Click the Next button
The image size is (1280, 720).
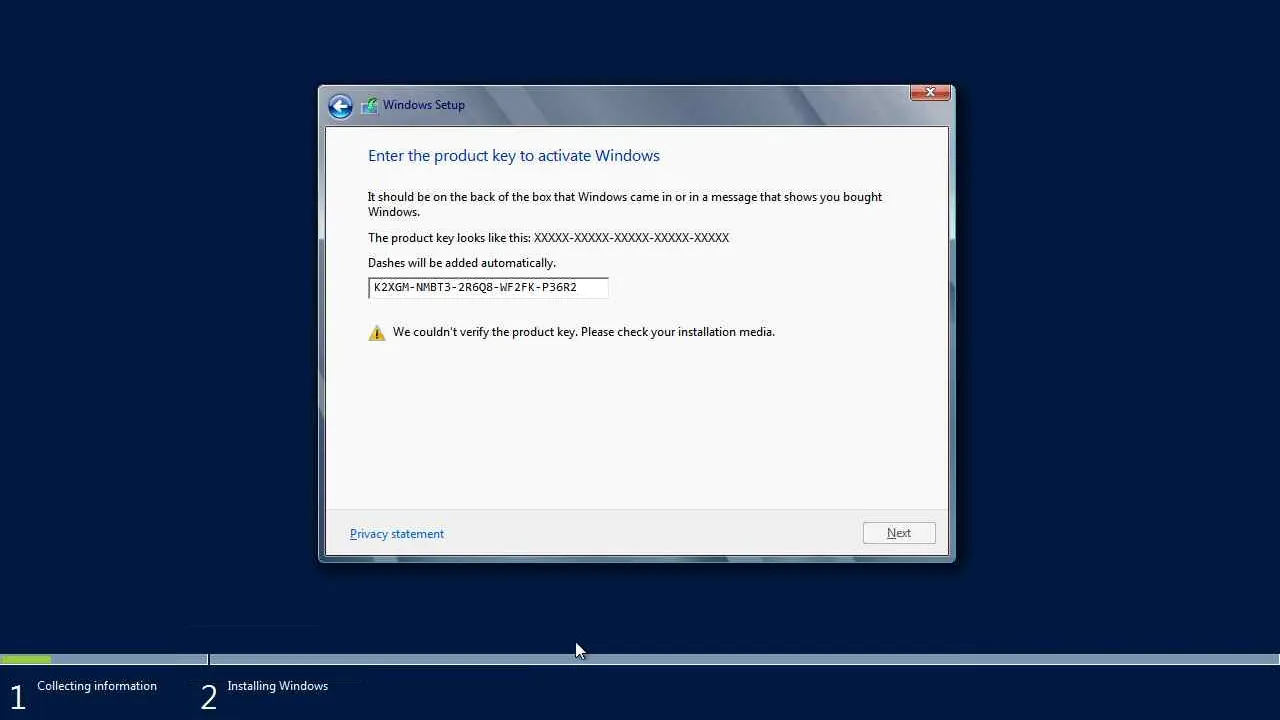click(x=899, y=533)
